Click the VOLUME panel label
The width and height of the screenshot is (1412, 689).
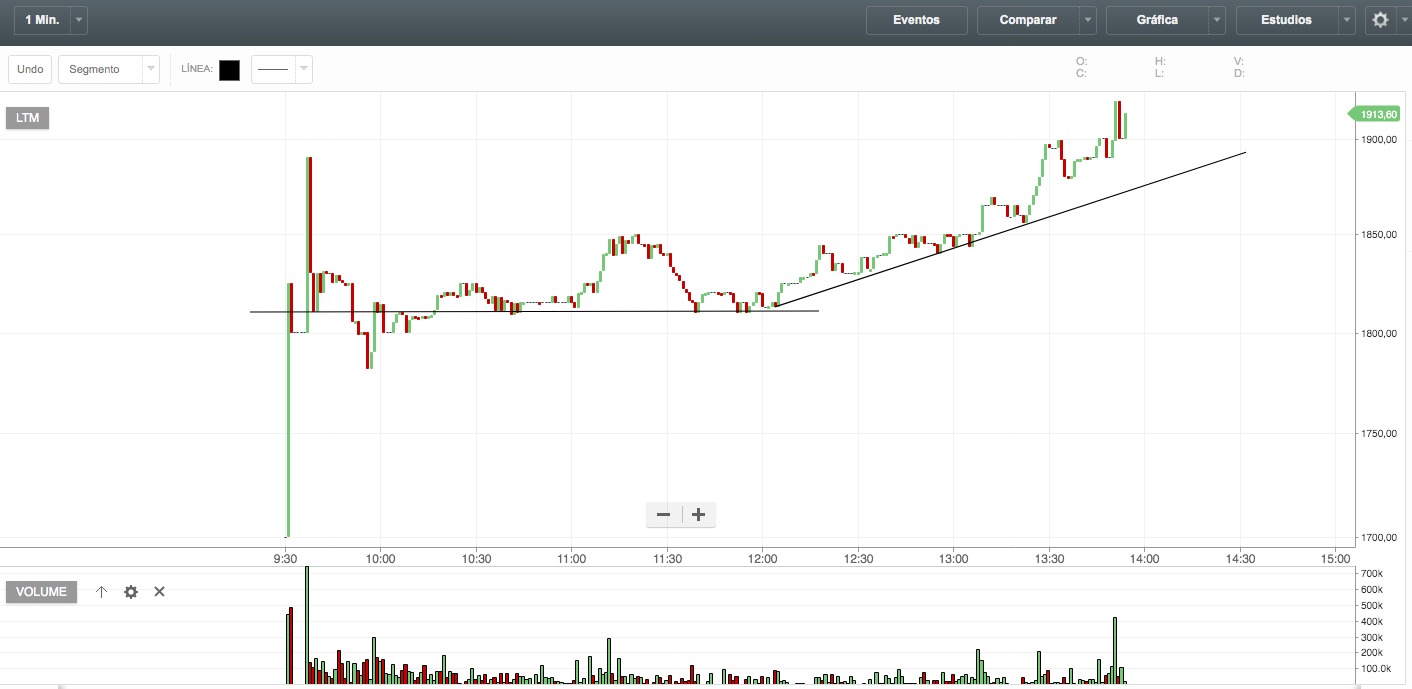pos(41,592)
